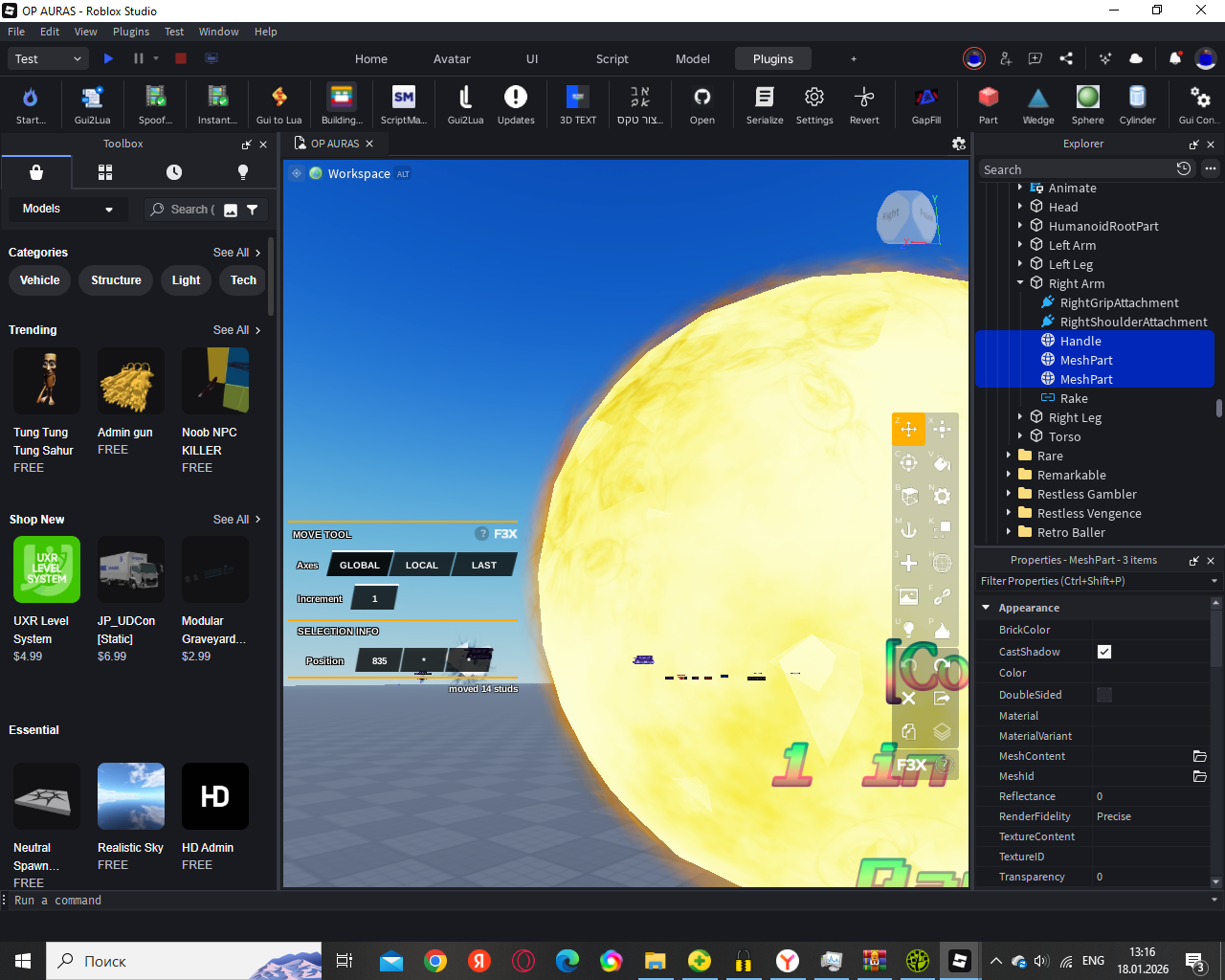Click See All beside Trending
This screenshot has height=980, width=1225.
(236, 330)
